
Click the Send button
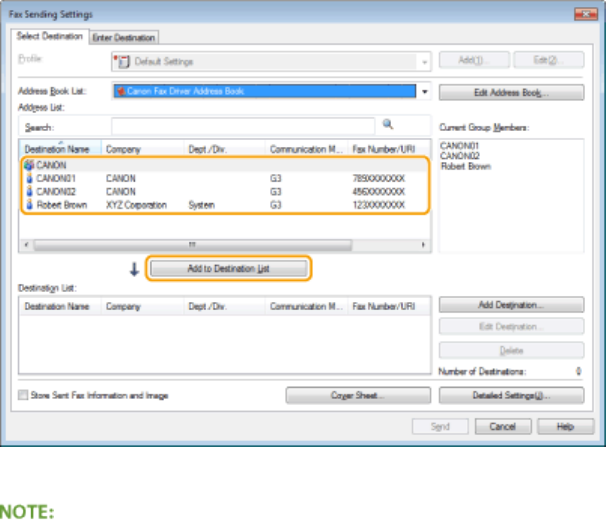pos(440,427)
